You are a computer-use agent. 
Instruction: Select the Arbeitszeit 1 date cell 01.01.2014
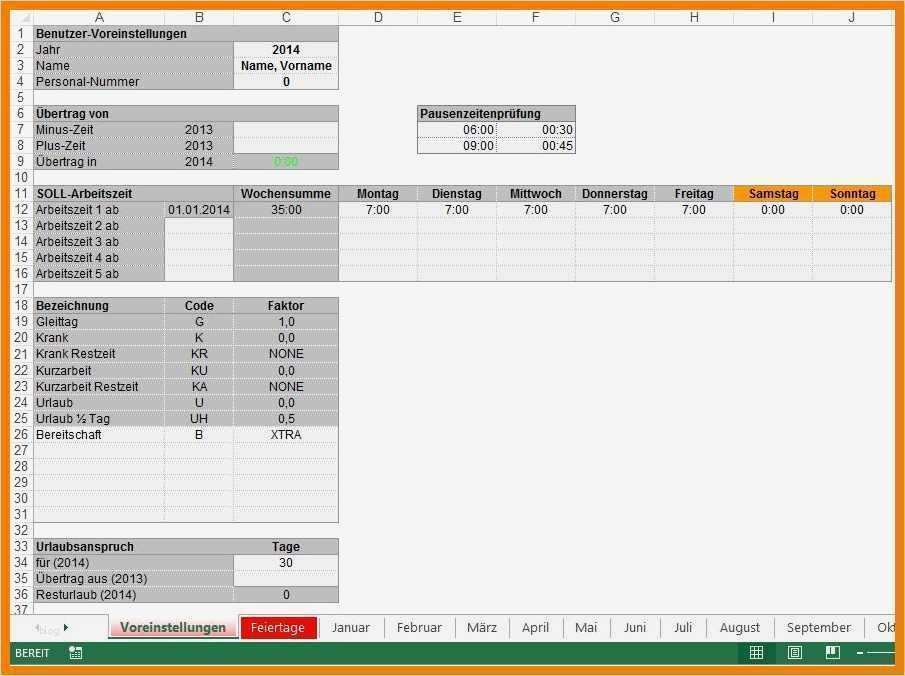(x=199, y=210)
